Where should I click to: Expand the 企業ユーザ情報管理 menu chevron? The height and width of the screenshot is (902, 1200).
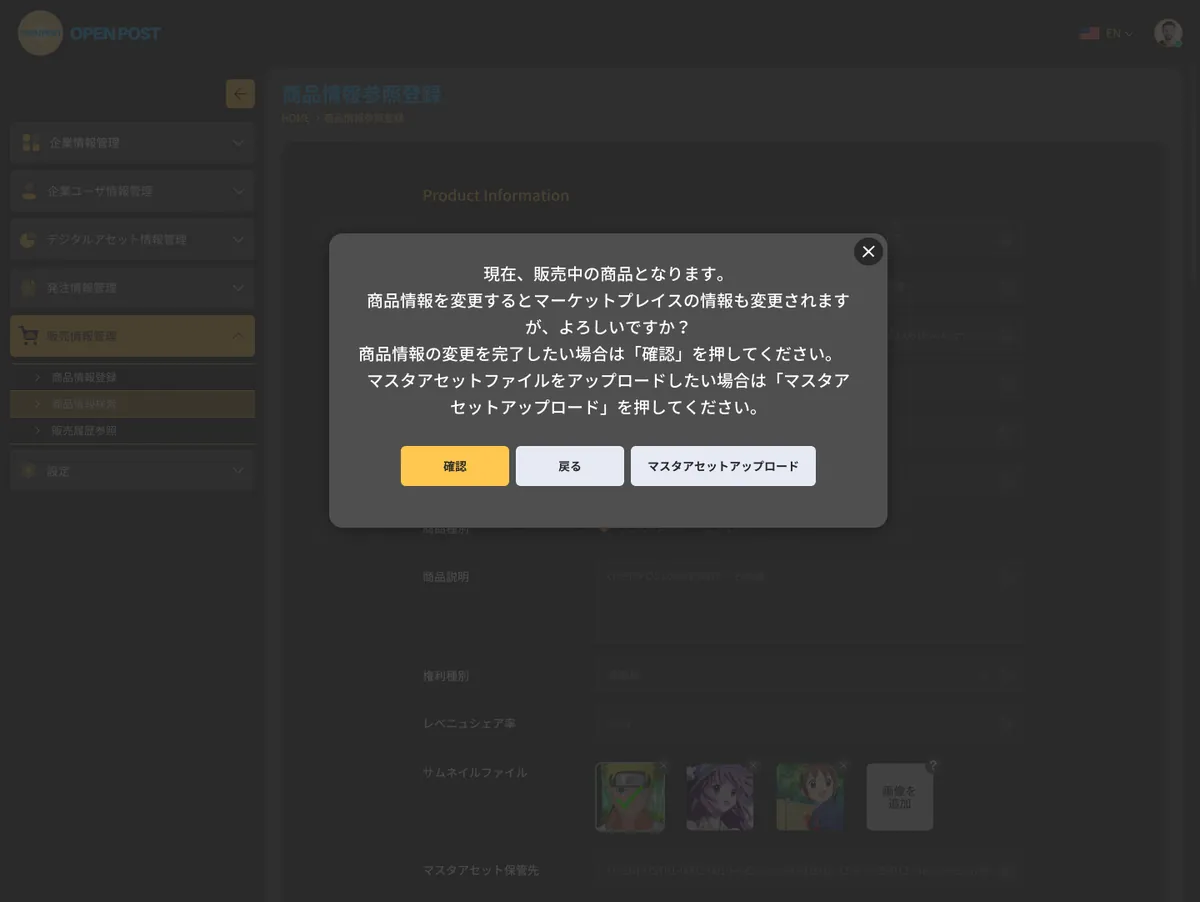(238, 191)
